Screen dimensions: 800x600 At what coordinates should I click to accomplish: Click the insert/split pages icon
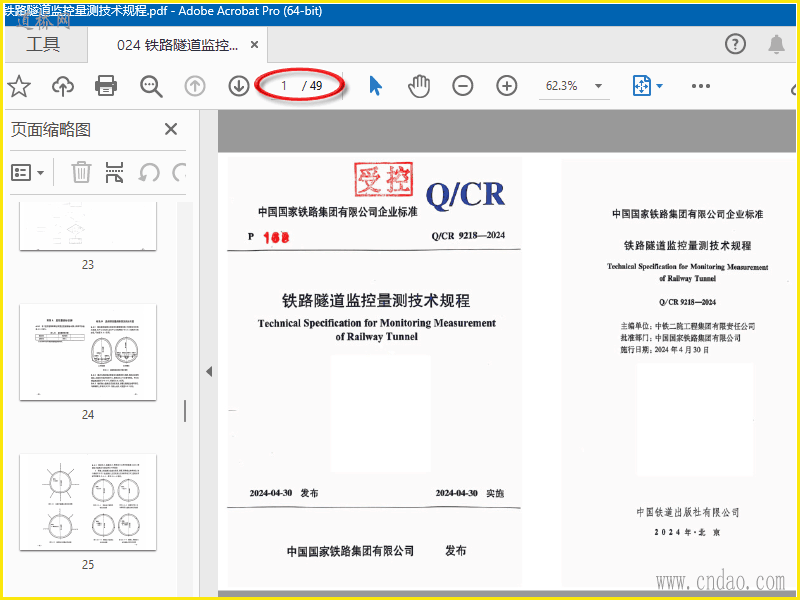pyautogui.click(x=114, y=172)
